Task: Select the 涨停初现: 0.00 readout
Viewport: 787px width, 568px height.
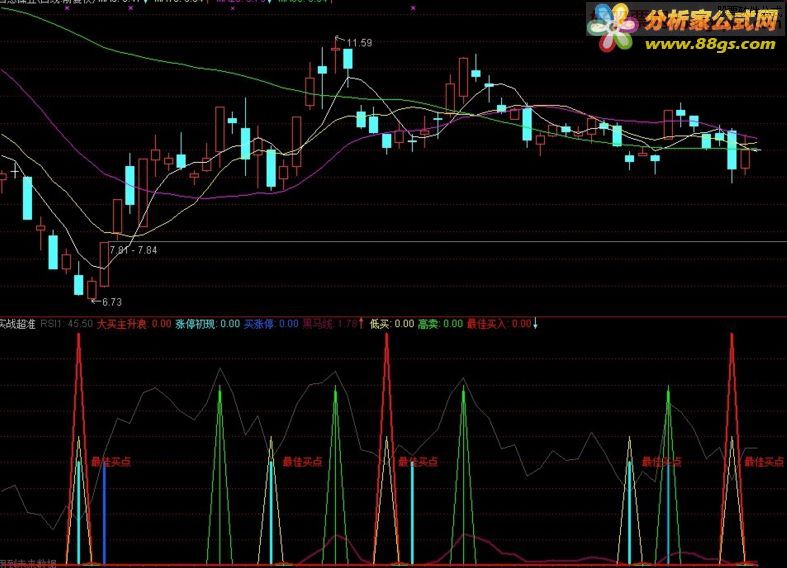Action: pyautogui.click(x=208, y=324)
